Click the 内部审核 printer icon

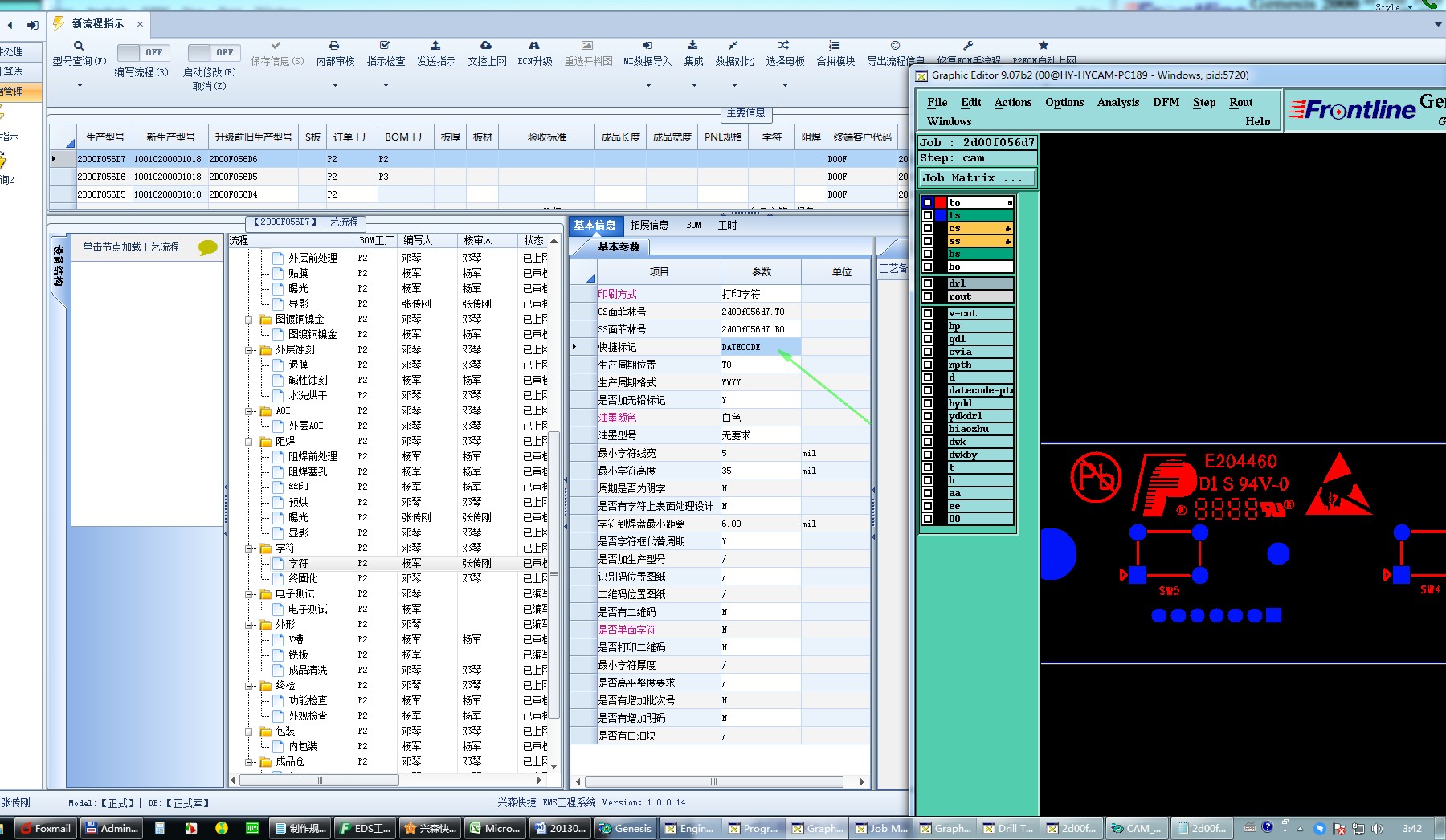coord(334,46)
